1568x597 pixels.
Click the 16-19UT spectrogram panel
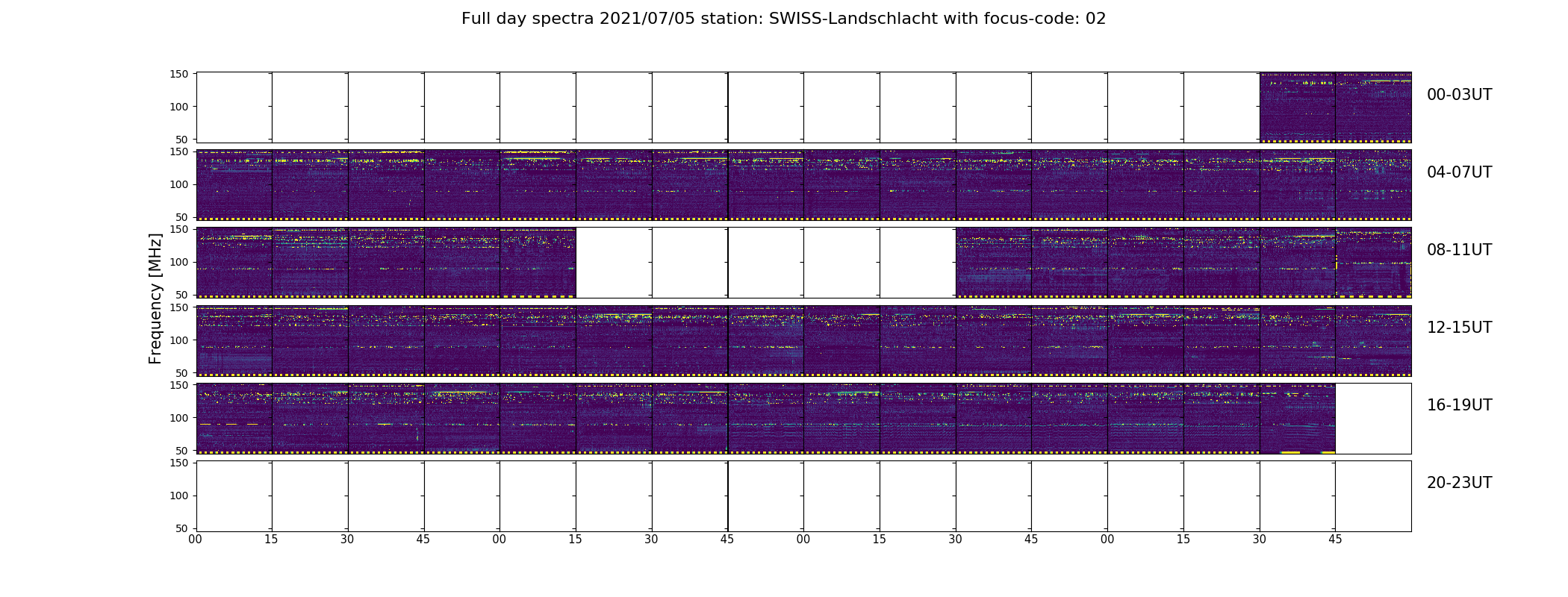803,418
